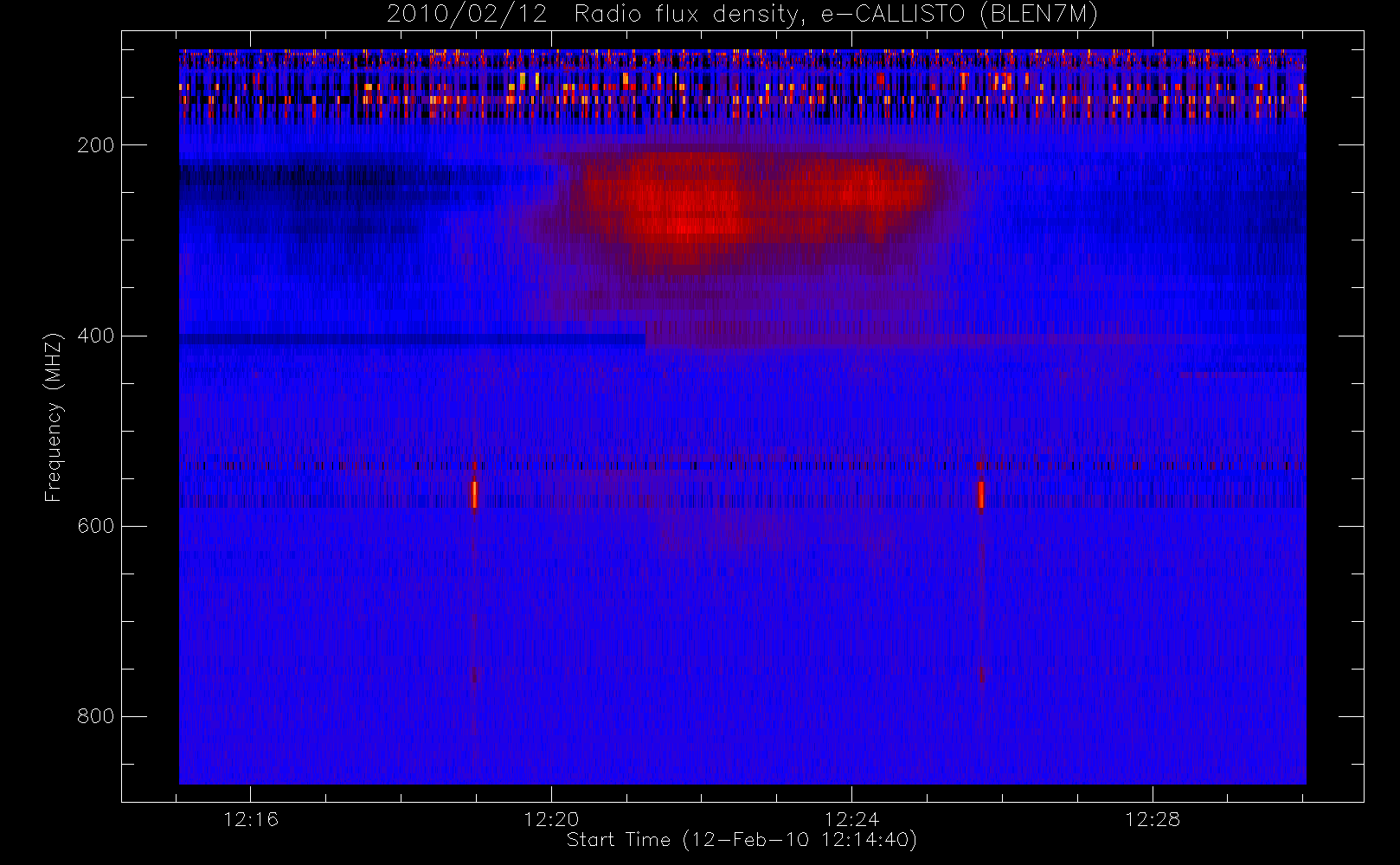Click the 400 frequency tick label
This screenshot has width=1400, height=865.
pos(96,336)
